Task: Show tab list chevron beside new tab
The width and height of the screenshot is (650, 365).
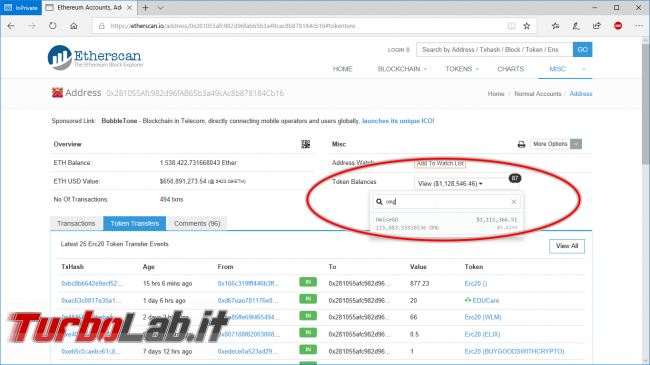Action: 160,7
